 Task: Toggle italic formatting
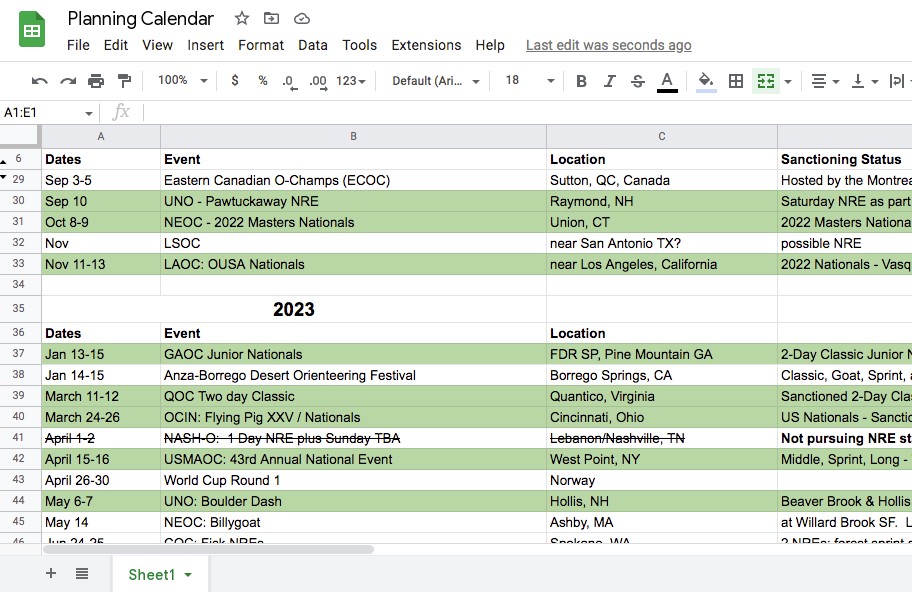click(610, 81)
